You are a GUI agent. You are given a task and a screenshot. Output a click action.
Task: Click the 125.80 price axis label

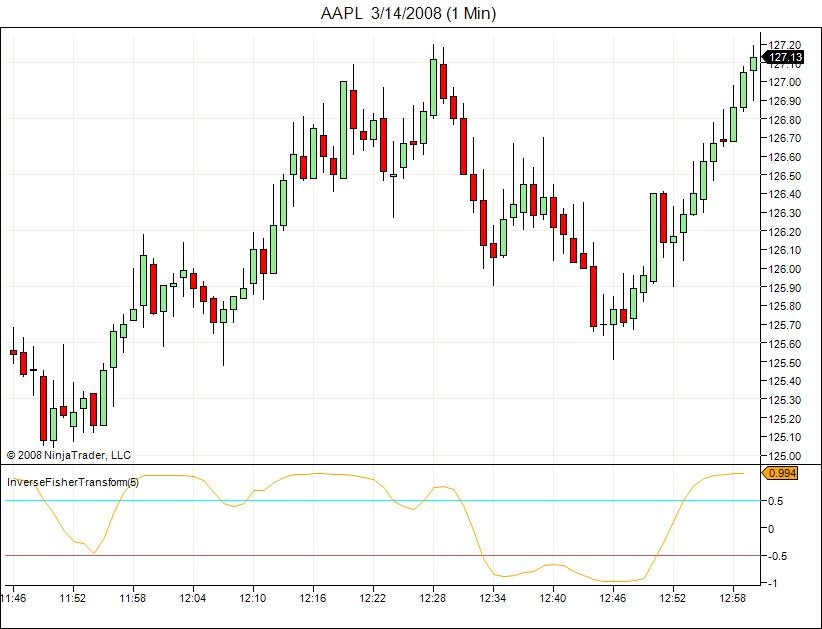(784, 307)
